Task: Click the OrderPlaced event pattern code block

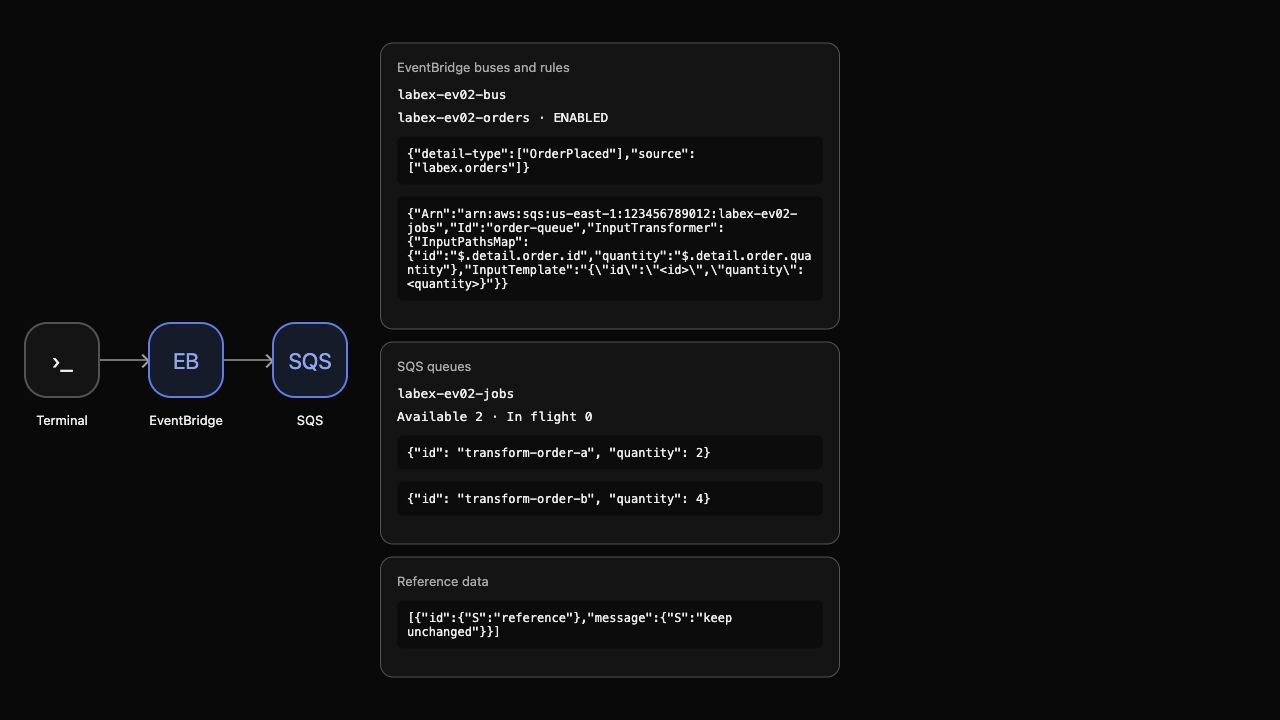Action: pos(610,160)
